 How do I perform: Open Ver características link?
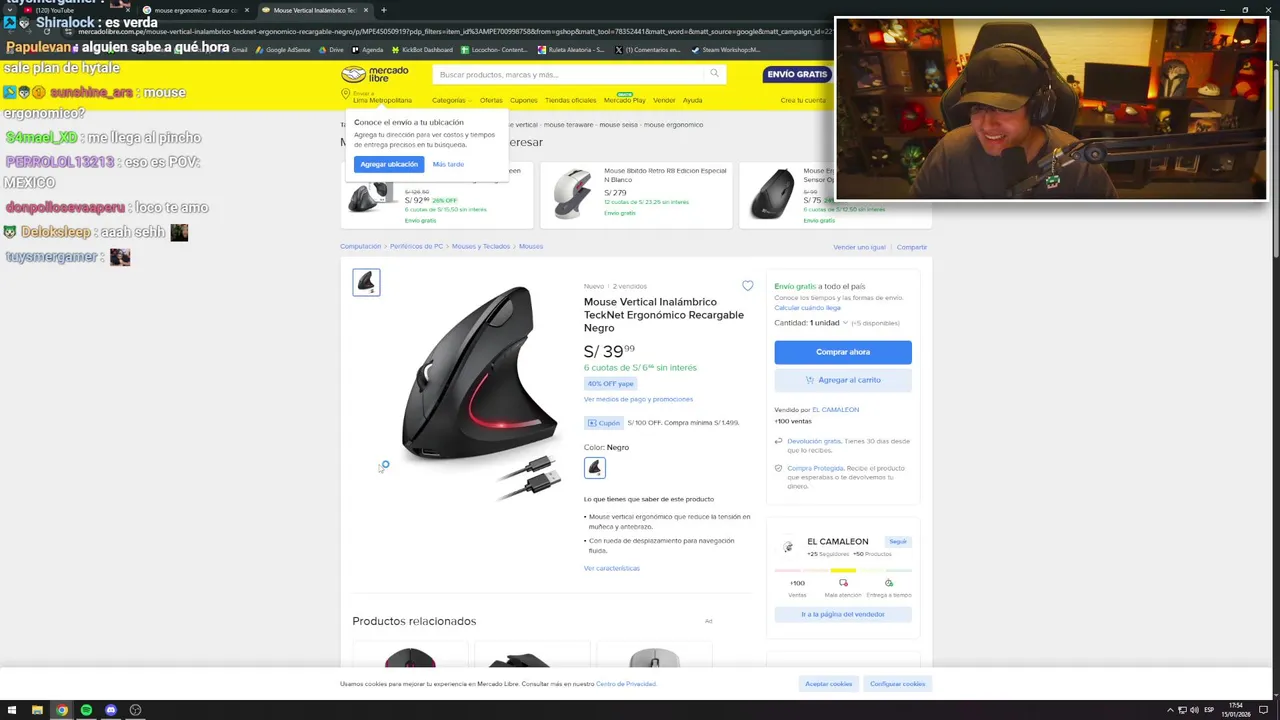612,568
